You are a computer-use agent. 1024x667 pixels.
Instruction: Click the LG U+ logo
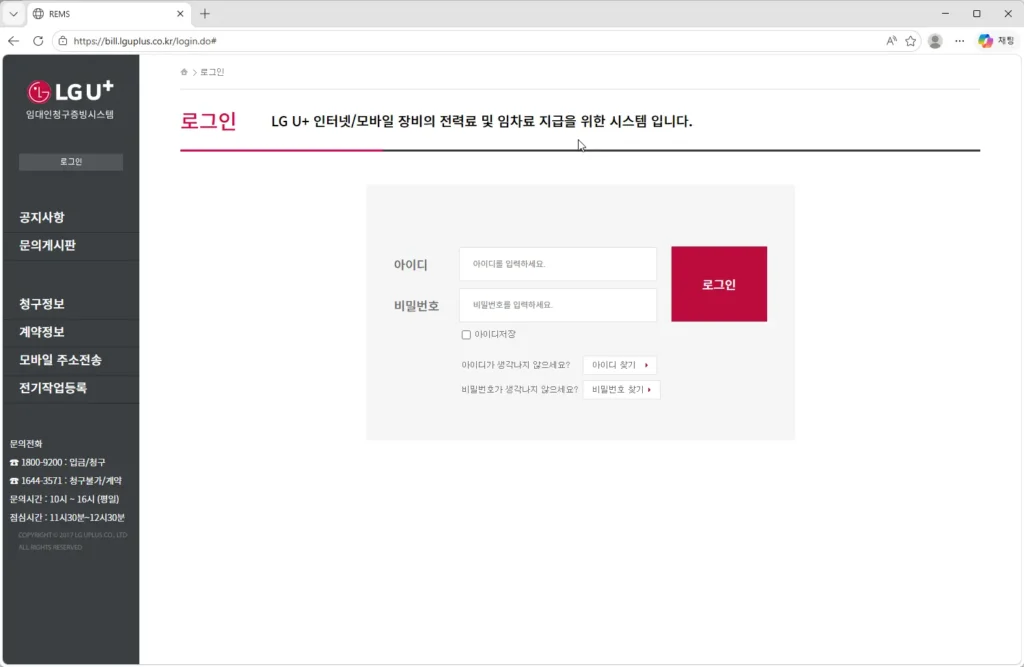click(71, 91)
